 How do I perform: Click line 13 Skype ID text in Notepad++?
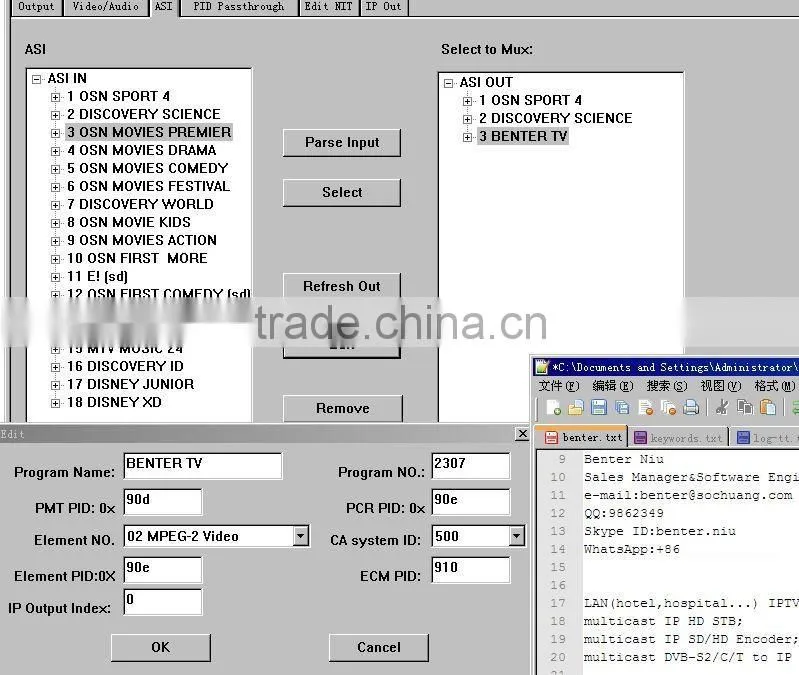pos(660,531)
